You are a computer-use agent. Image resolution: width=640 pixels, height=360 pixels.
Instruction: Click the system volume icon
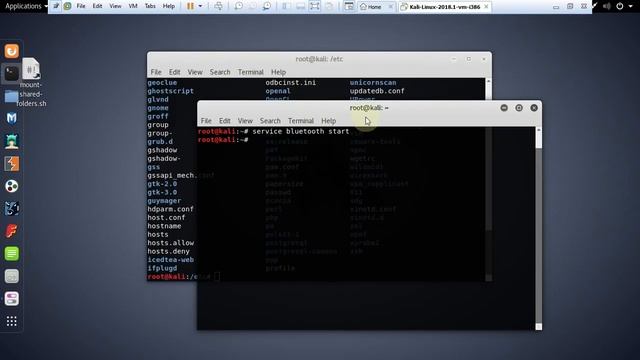tap(607, 6)
